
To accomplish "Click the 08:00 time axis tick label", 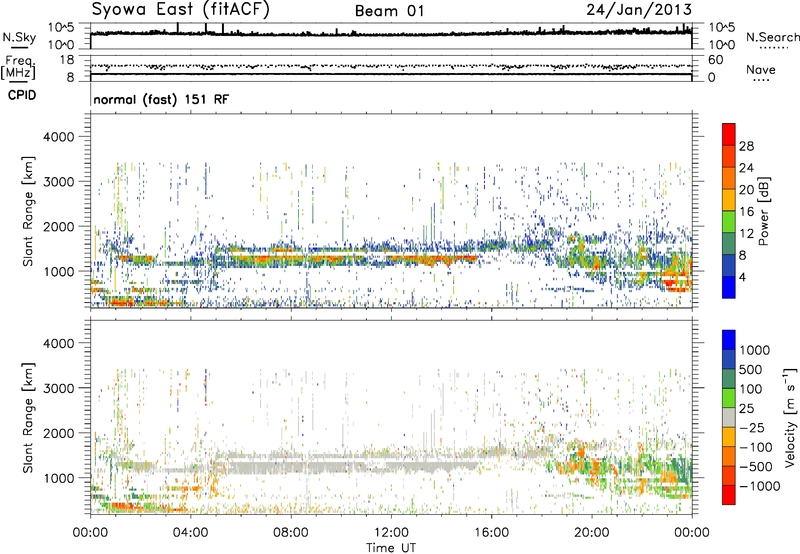I will (x=290, y=533).
